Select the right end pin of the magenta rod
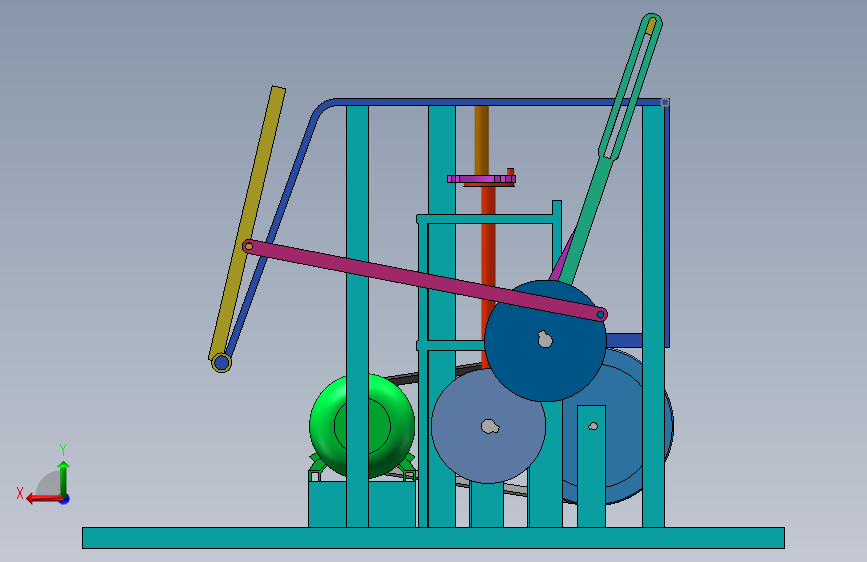 [600, 315]
